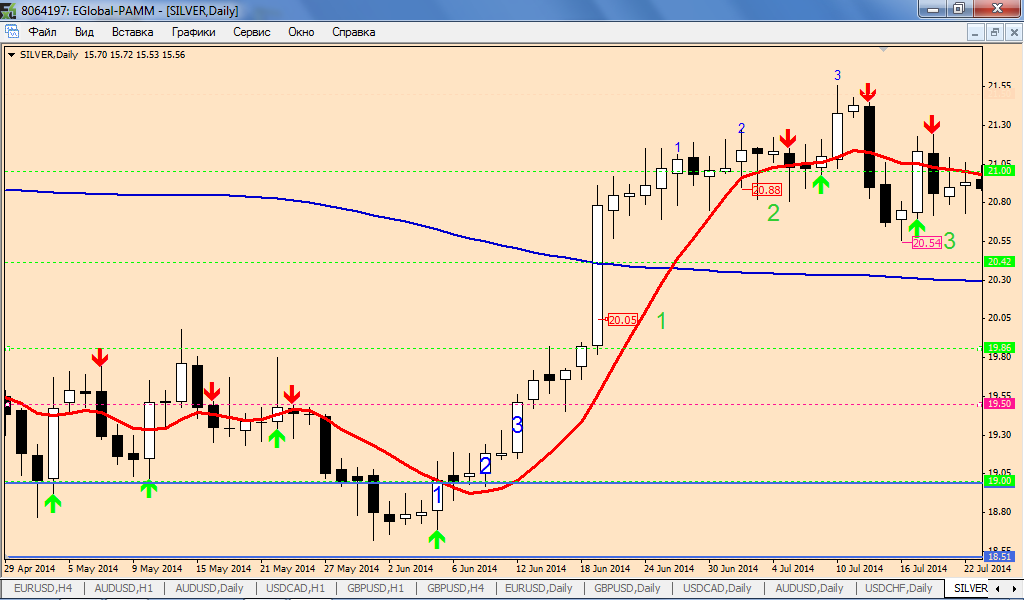Switch to the AUDUSD,H1 chart tab
1024x600 pixels.
click(123, 588)
